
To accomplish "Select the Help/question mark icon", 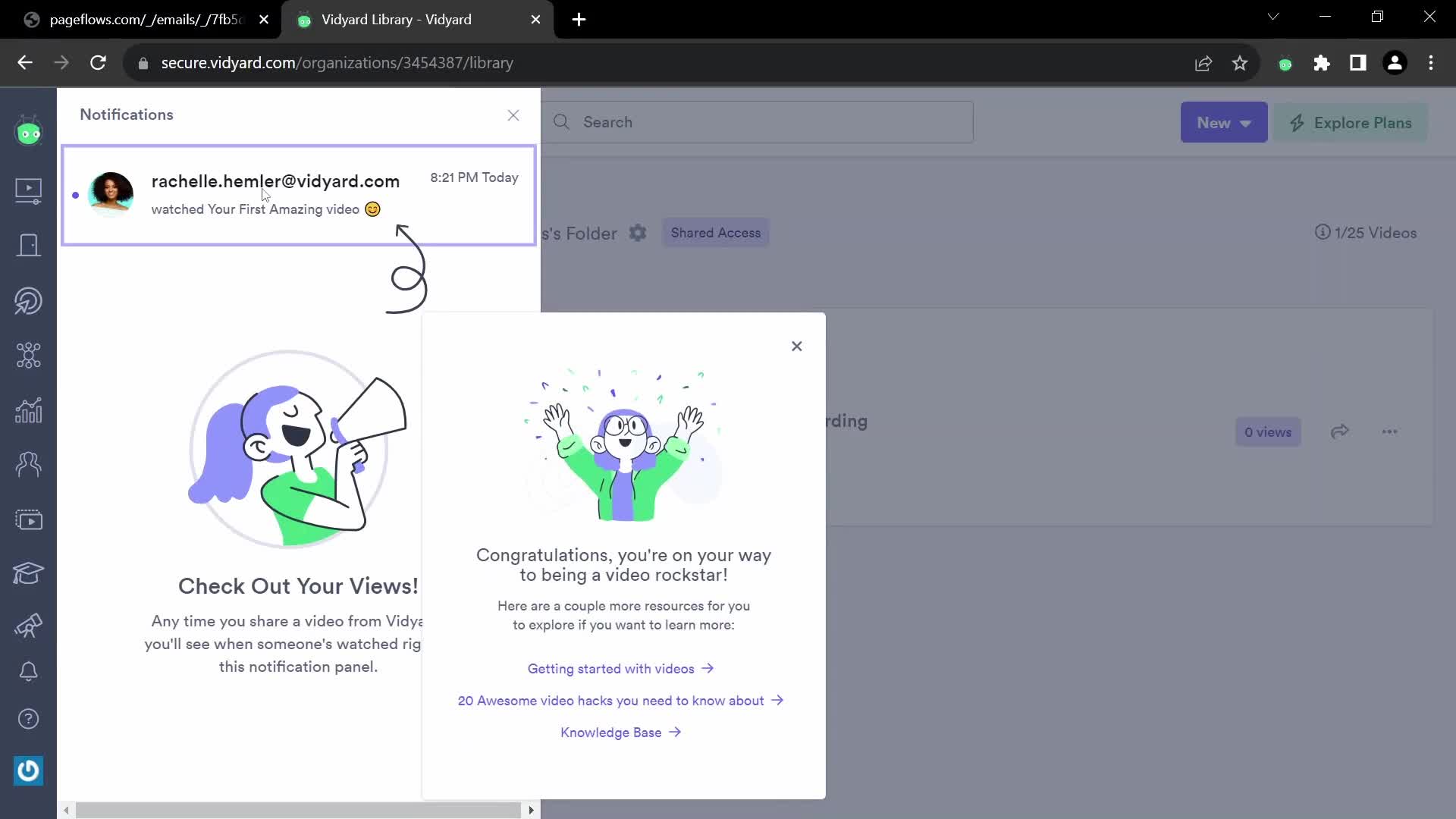I will pos(28,718).
